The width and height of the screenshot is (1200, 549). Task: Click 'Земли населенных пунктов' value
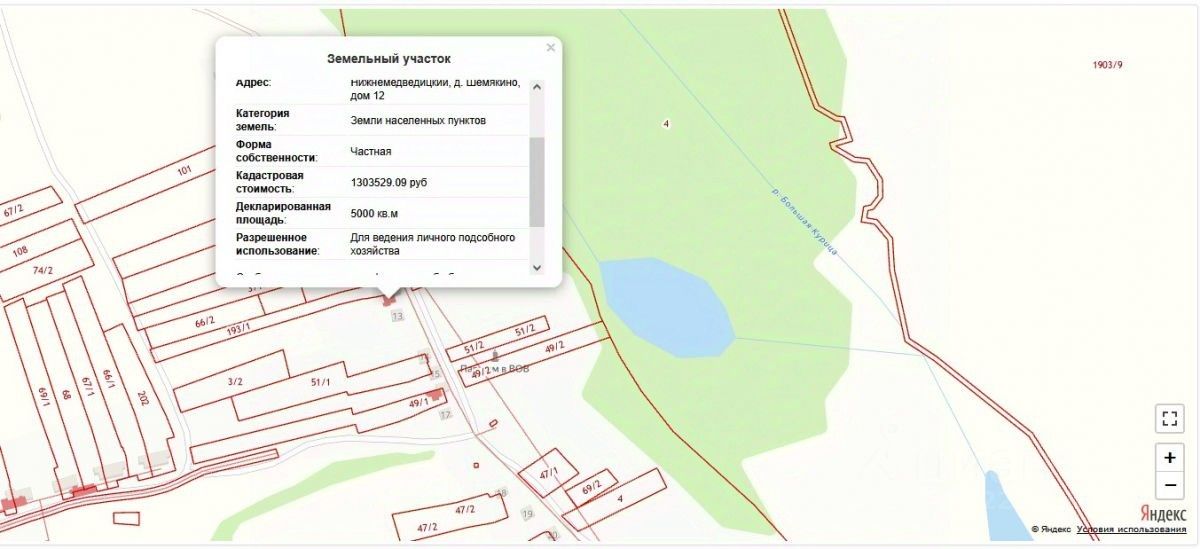coord(418,120)
